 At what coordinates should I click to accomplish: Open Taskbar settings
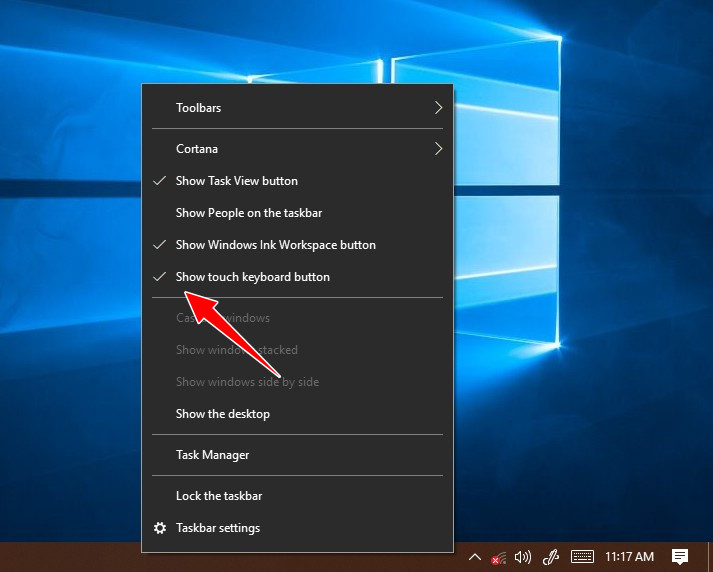[x=218, y=528]
